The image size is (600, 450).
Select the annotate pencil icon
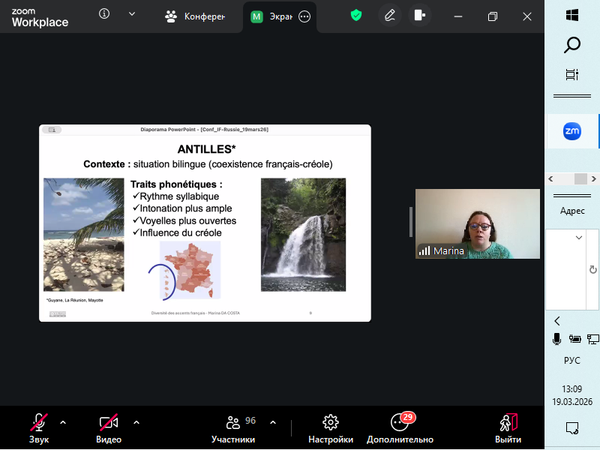tap(388, 15)
